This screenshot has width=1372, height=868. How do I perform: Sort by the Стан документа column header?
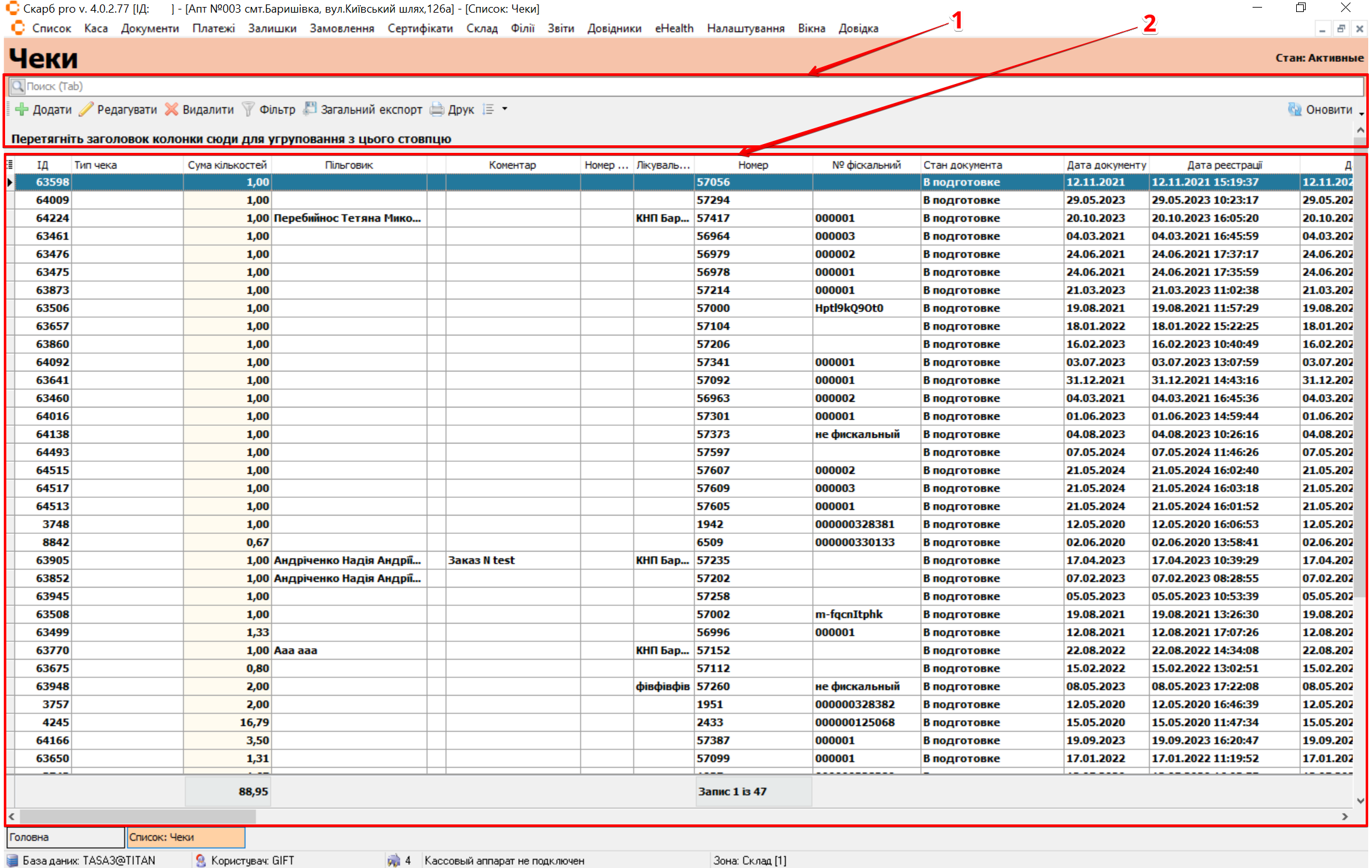coord(962,165)
